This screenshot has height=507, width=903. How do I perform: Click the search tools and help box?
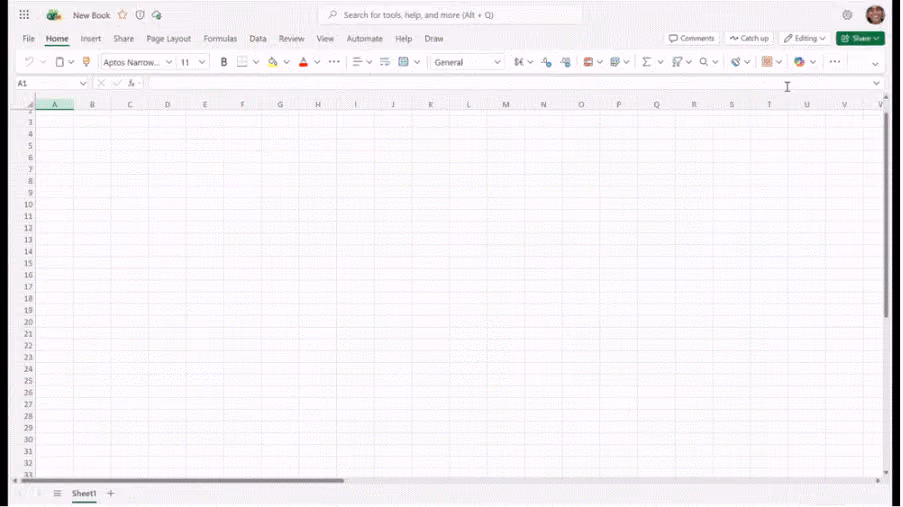450,15
